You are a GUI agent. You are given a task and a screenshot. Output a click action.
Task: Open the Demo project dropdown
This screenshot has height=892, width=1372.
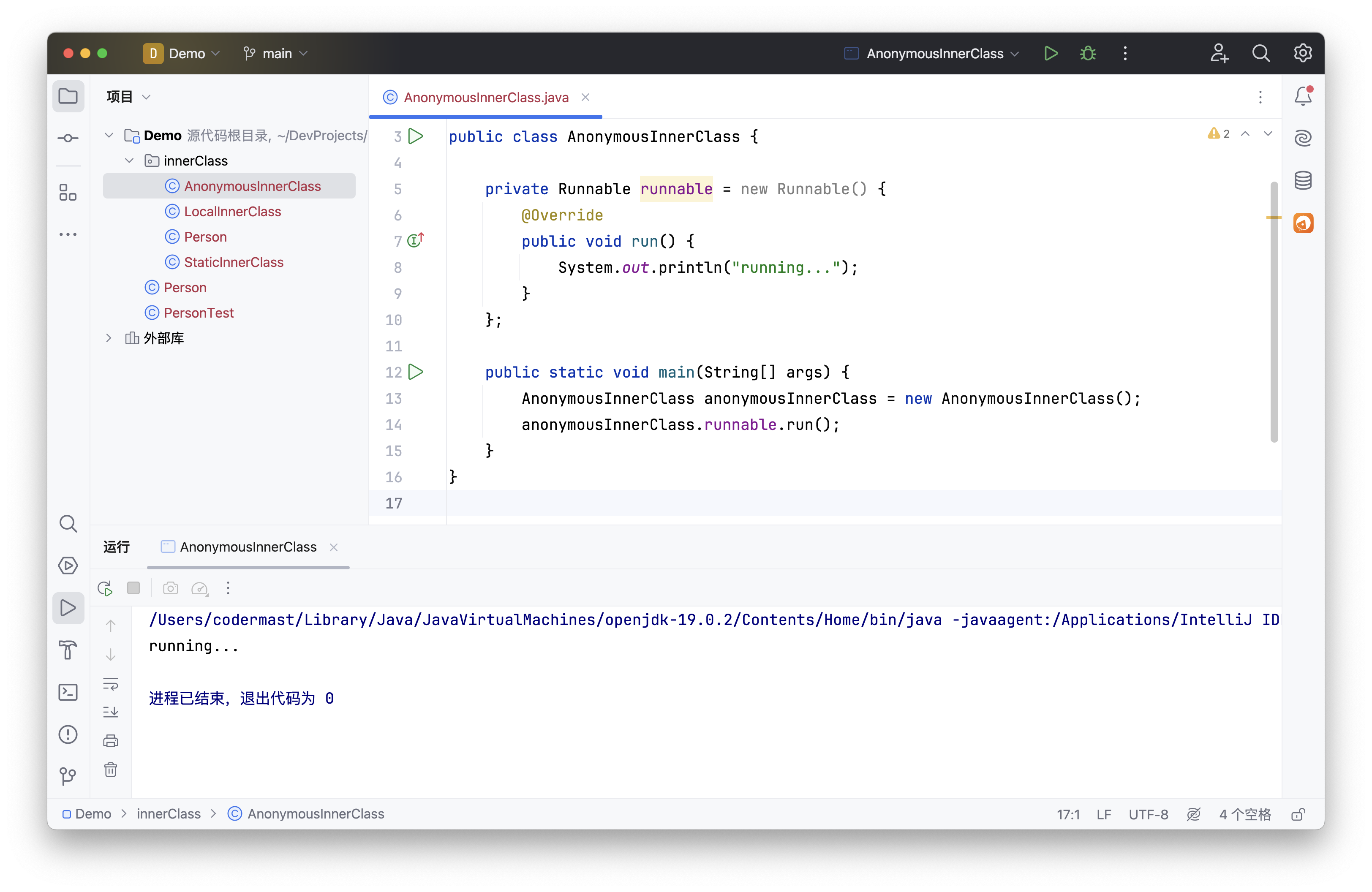click(x=182, y=54)
